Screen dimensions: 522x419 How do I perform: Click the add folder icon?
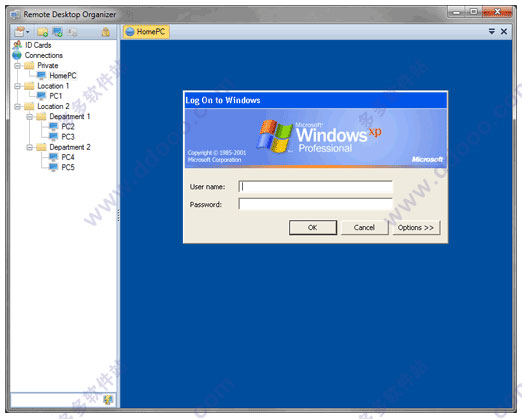point(42,32)
